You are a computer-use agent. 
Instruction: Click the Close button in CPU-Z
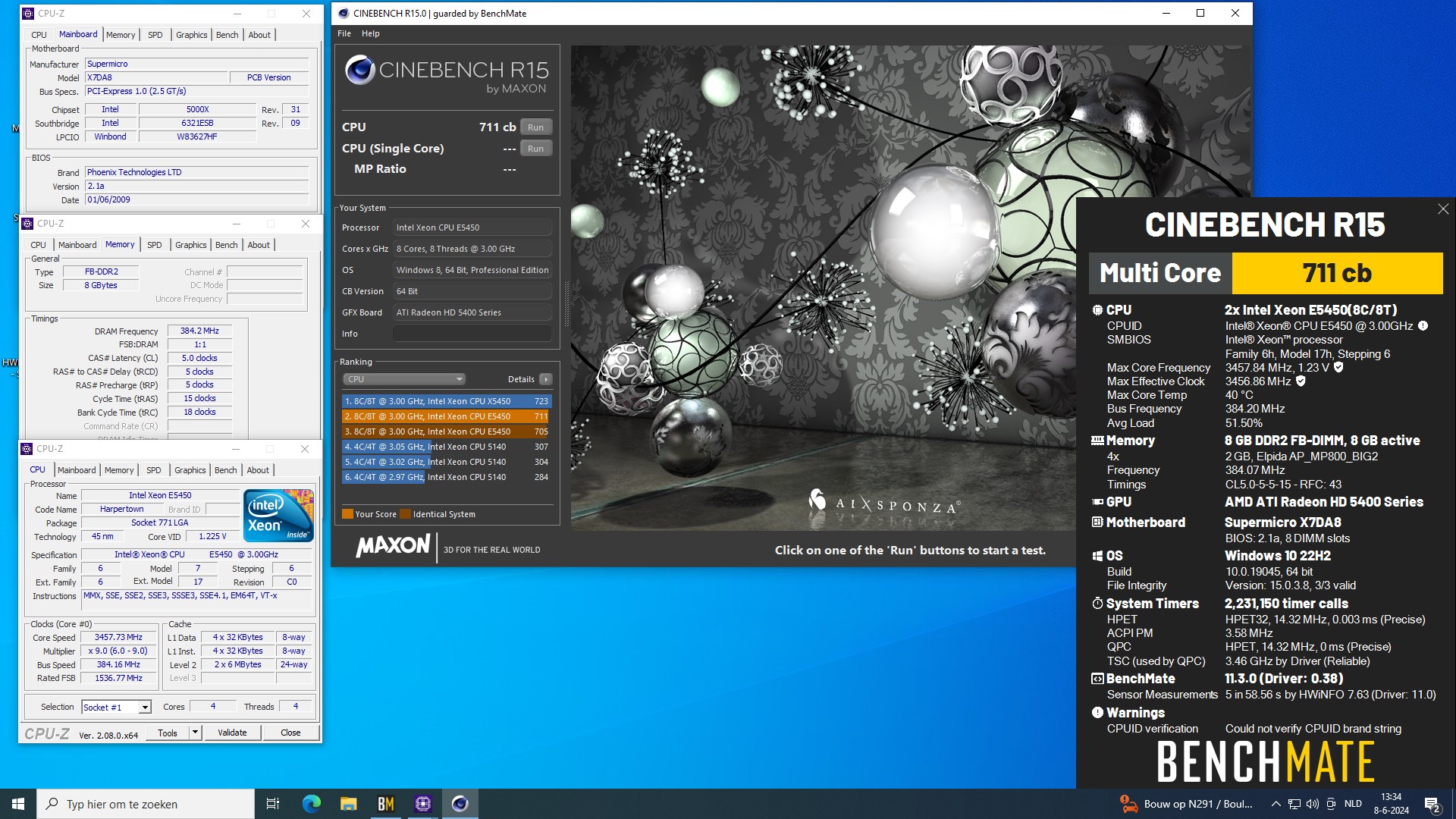tap(290, 733)
